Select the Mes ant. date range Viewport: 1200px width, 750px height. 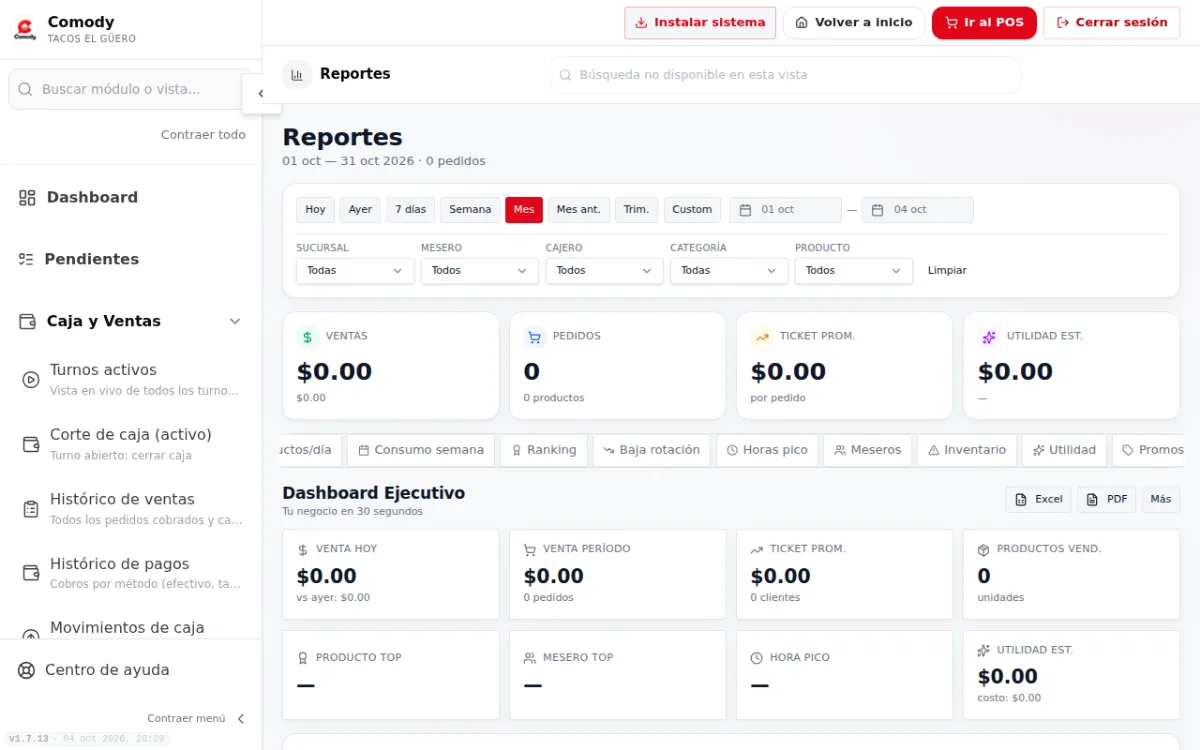(578, 210)
